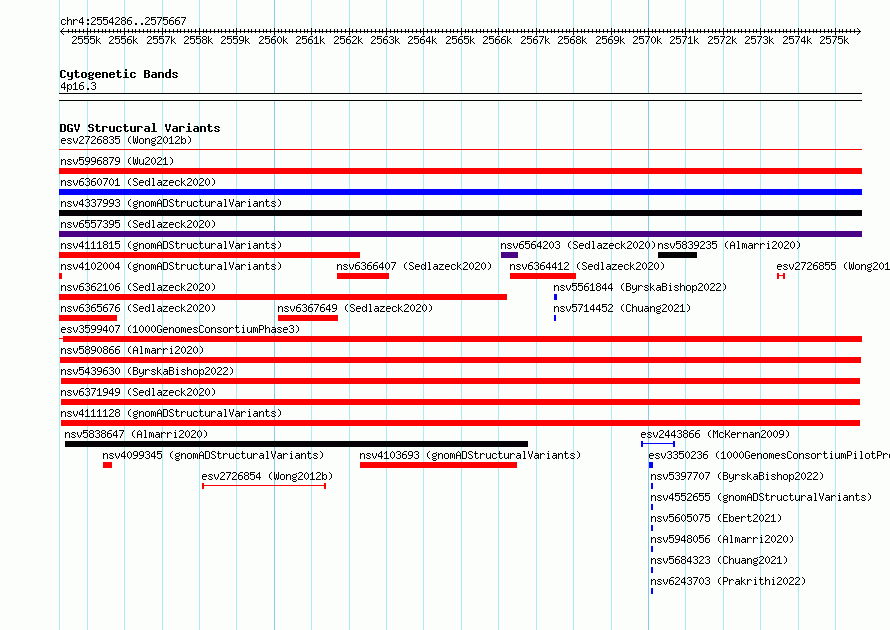This screenshot has height=630, width=890.
Task: Select nsv6367649 (Sedlazeck2020) label
Action: 355,308
